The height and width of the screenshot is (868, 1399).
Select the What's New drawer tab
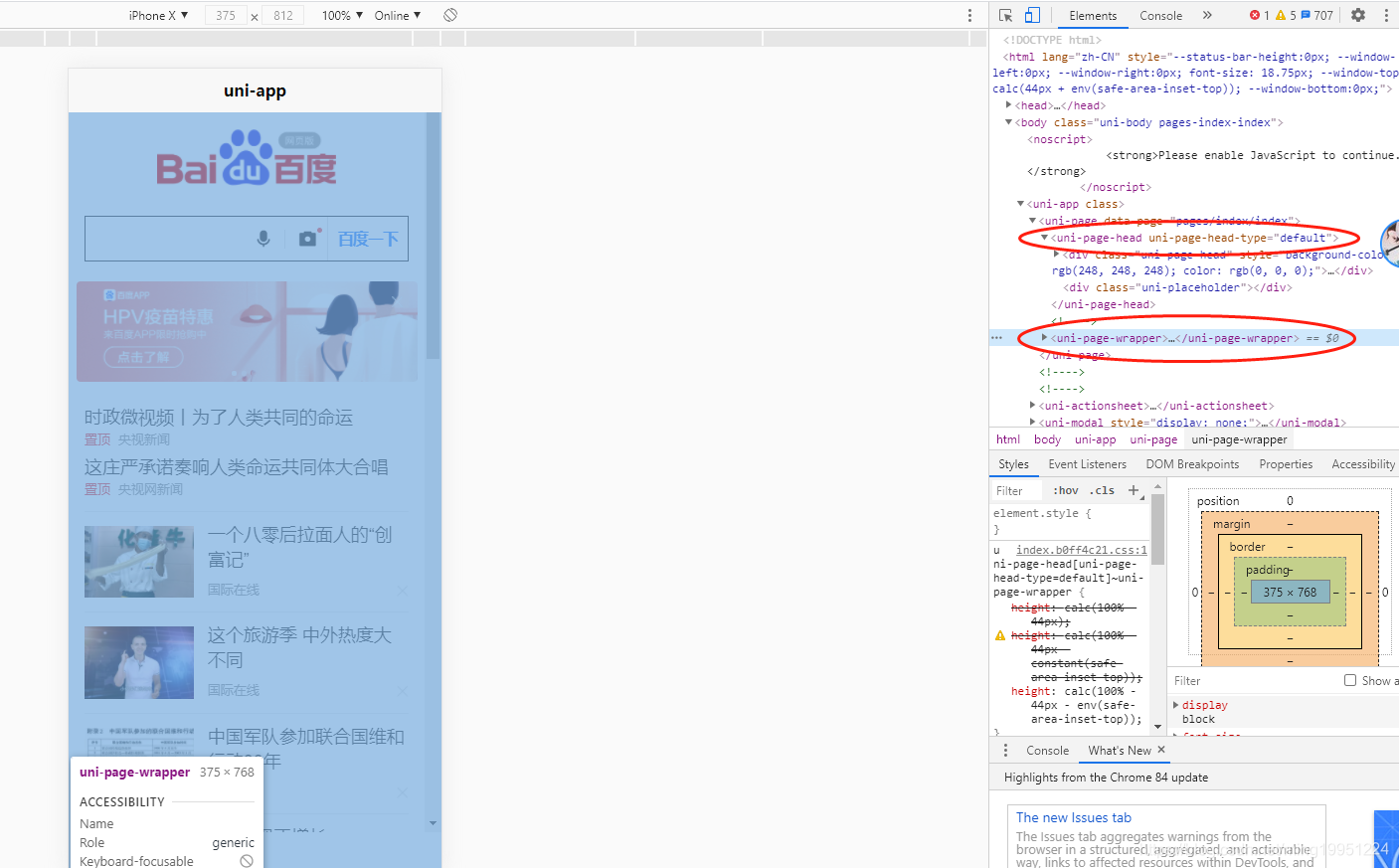click(x=1120, y=751)
